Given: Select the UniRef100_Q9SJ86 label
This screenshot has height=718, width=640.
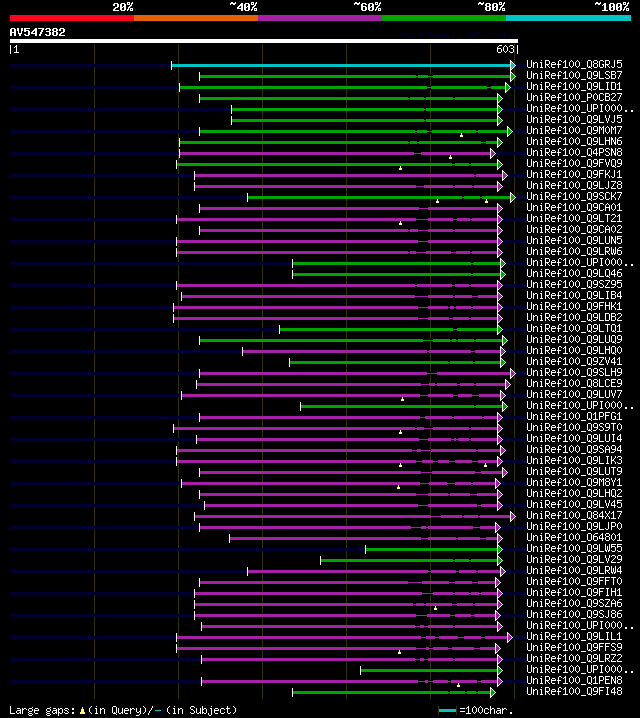Looking at the screenshot, I should click(574, 614).
